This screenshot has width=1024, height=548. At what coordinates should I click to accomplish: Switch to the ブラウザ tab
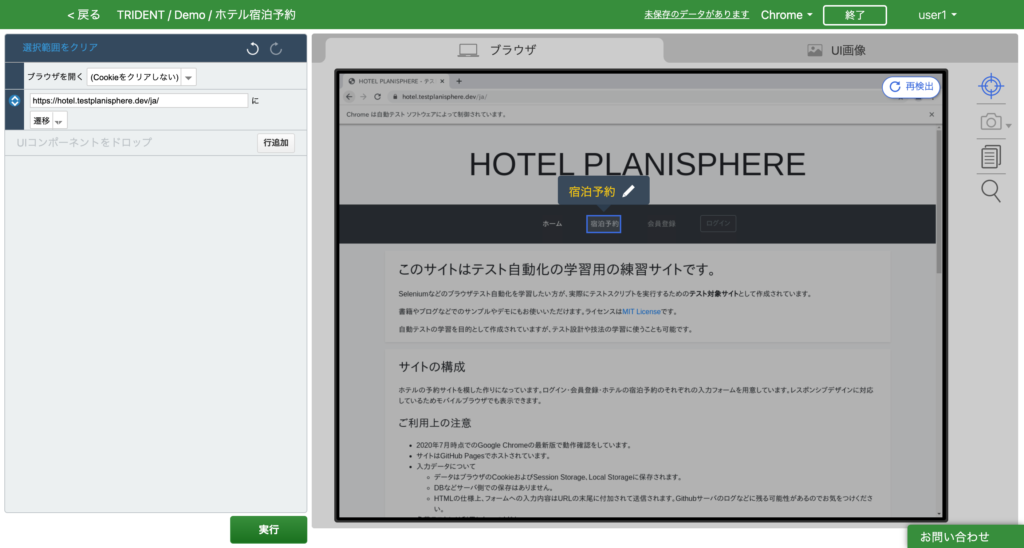(494, 50)
